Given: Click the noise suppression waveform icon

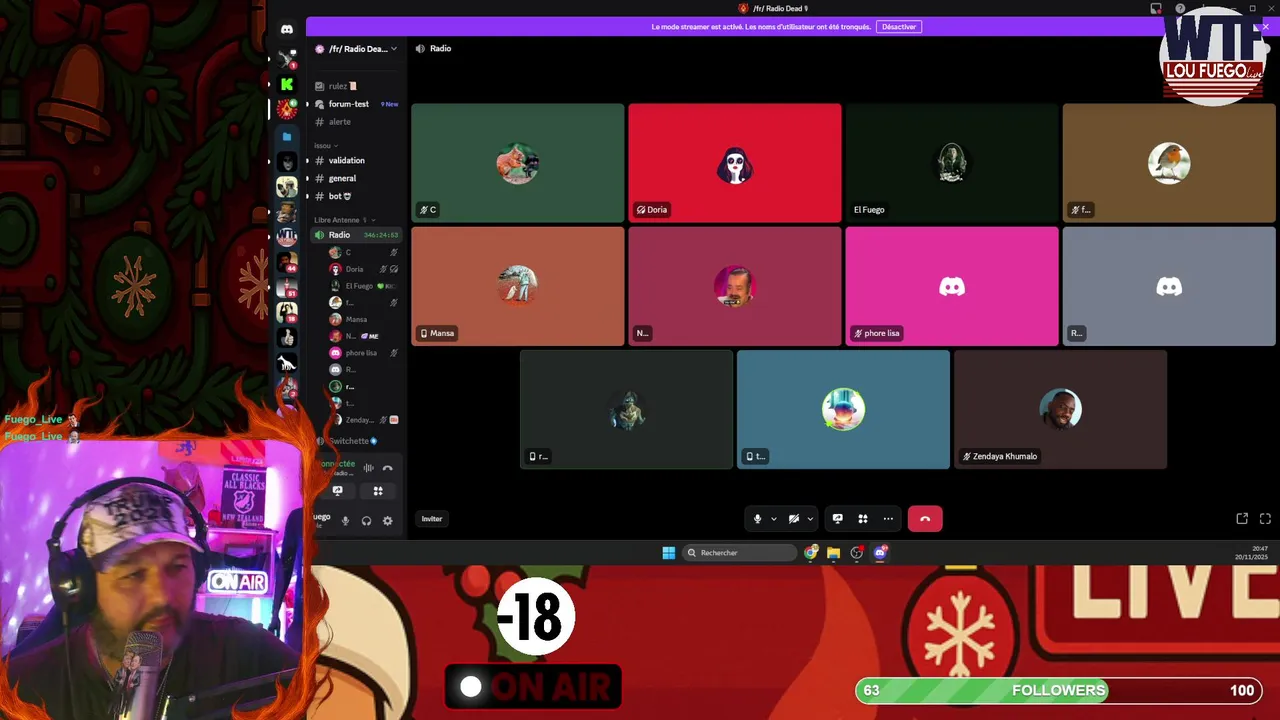Looking at the screenshot, I should [369, 468].
